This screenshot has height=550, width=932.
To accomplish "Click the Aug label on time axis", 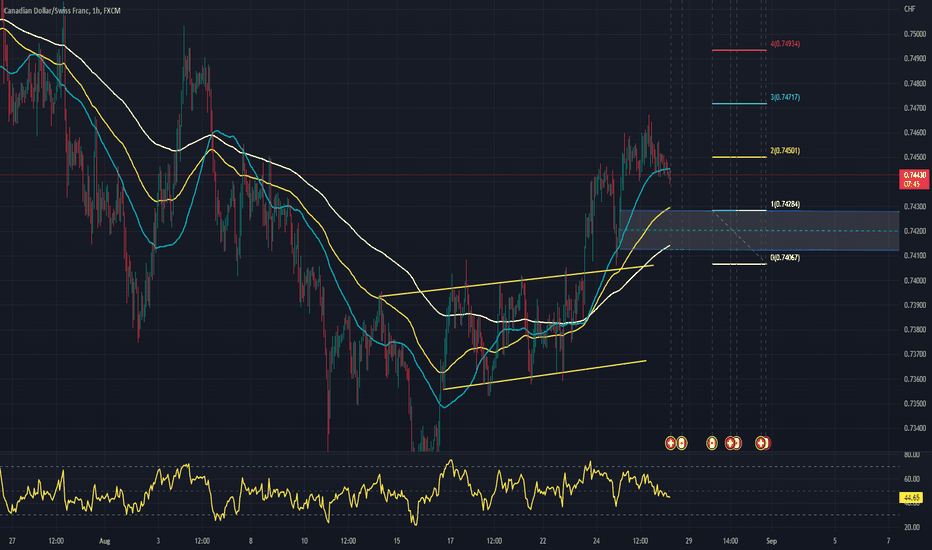I will click(105, 541).
